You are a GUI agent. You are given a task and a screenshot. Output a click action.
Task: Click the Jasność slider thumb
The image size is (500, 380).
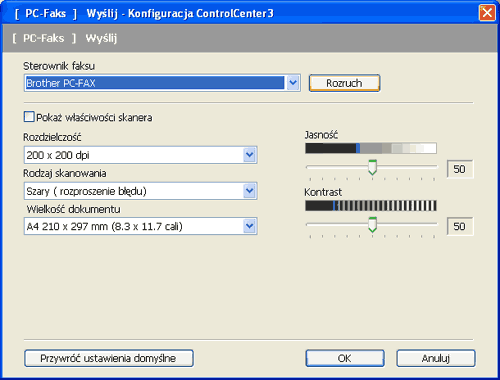click(372, 167)
